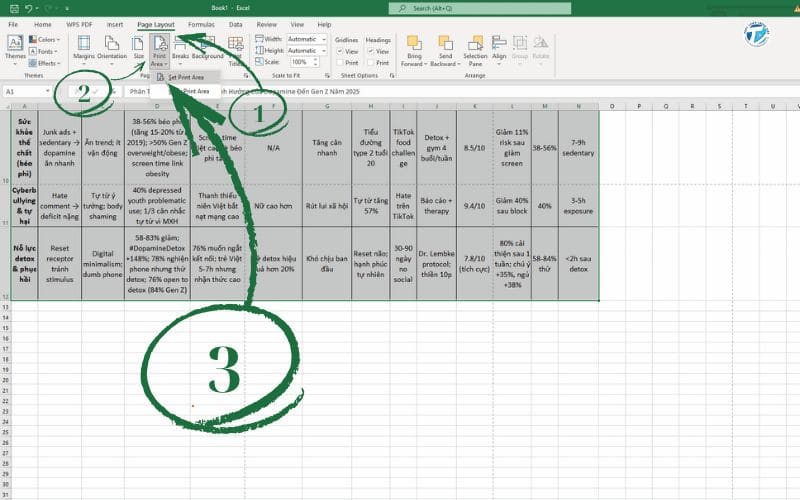Screen dimensions: 800x500
Task: Click cell containing '3-5h exposure'
Action: (578, 206)
